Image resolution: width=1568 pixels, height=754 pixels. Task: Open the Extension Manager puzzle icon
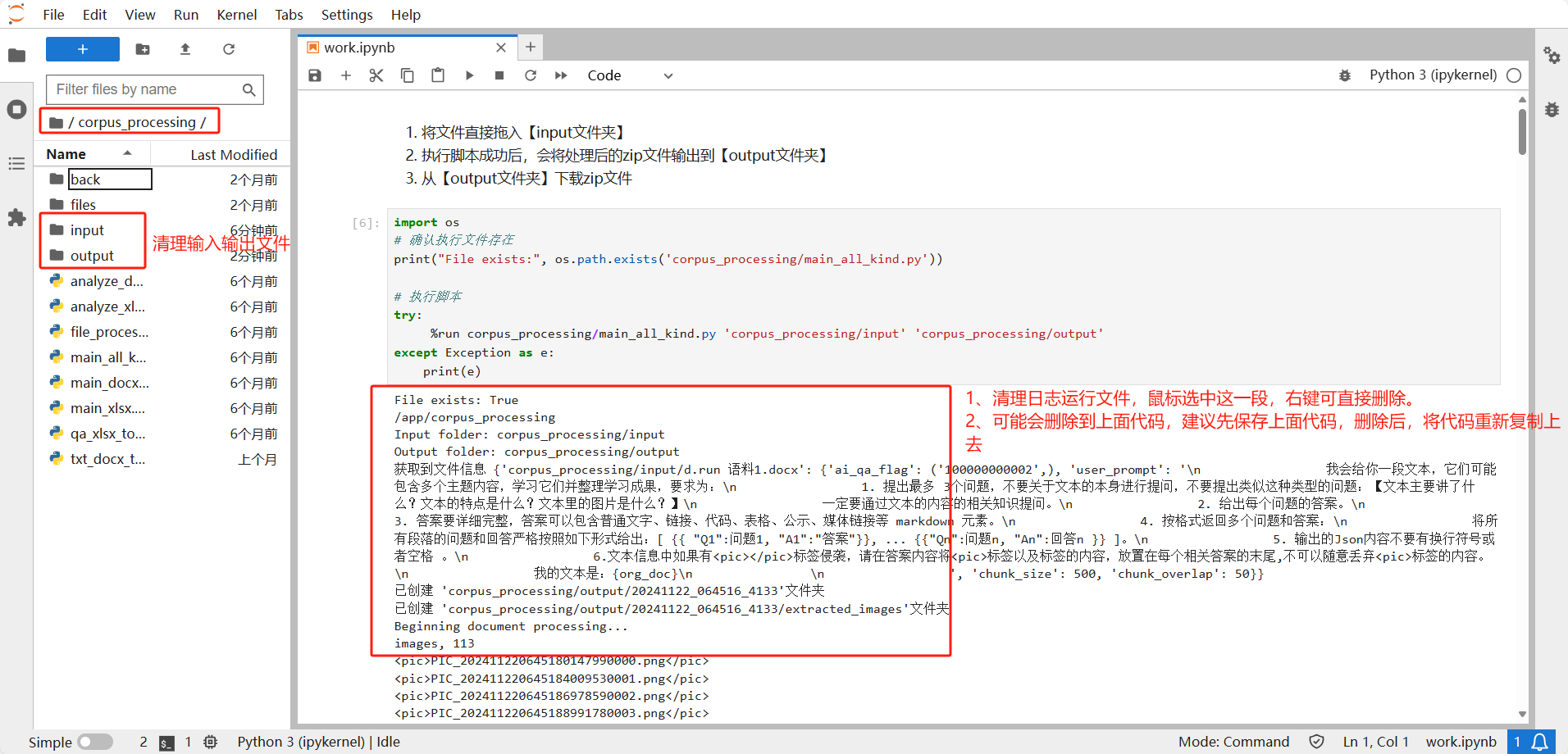pos(16,217)
